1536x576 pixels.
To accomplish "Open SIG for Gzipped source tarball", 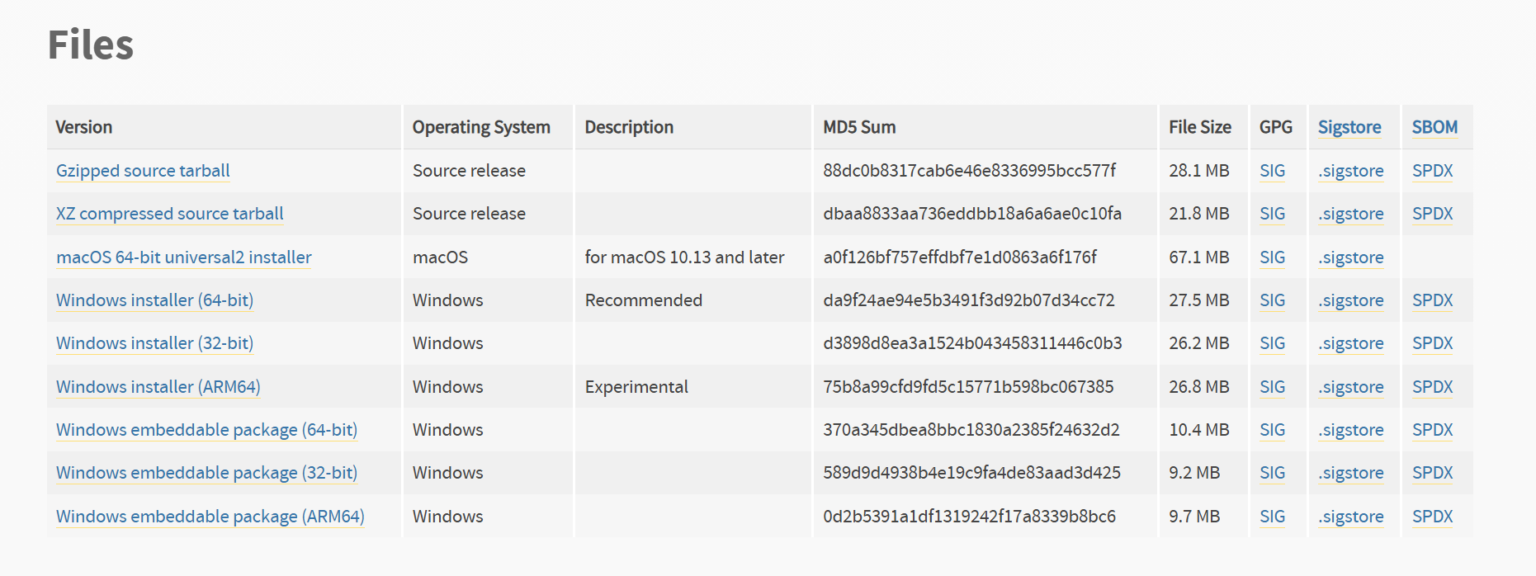I will pyautogui.click(x=1272, y=171).
